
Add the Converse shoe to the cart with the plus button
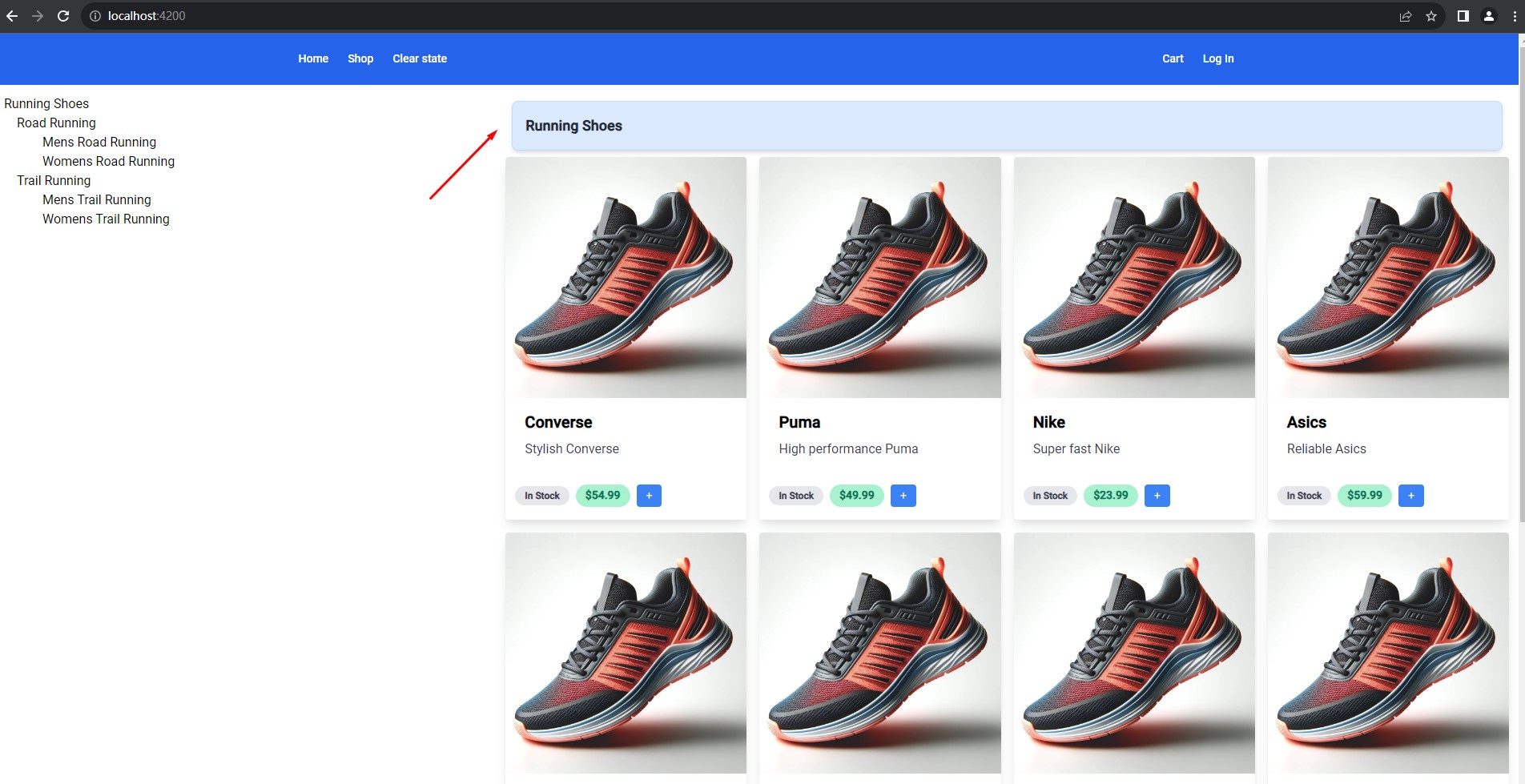[x=649, y=496]
